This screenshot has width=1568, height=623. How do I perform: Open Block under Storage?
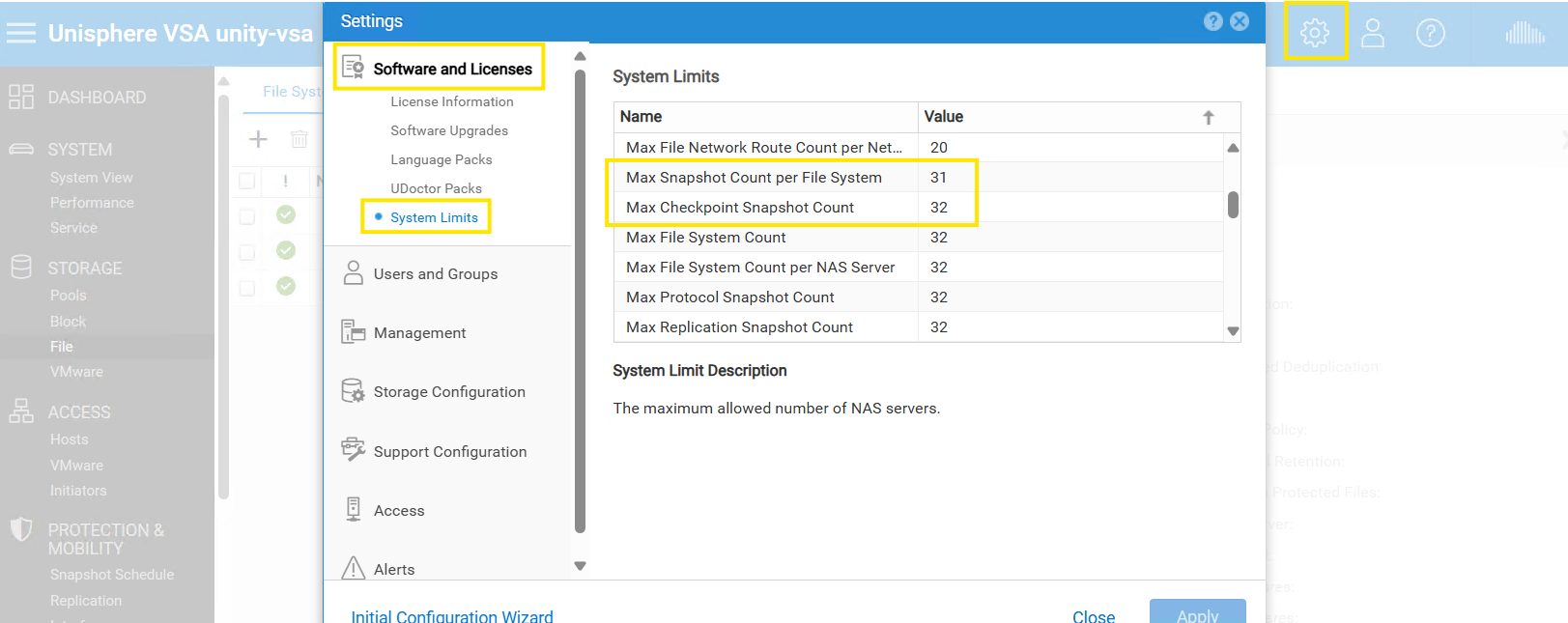click(x=68, y=322)
